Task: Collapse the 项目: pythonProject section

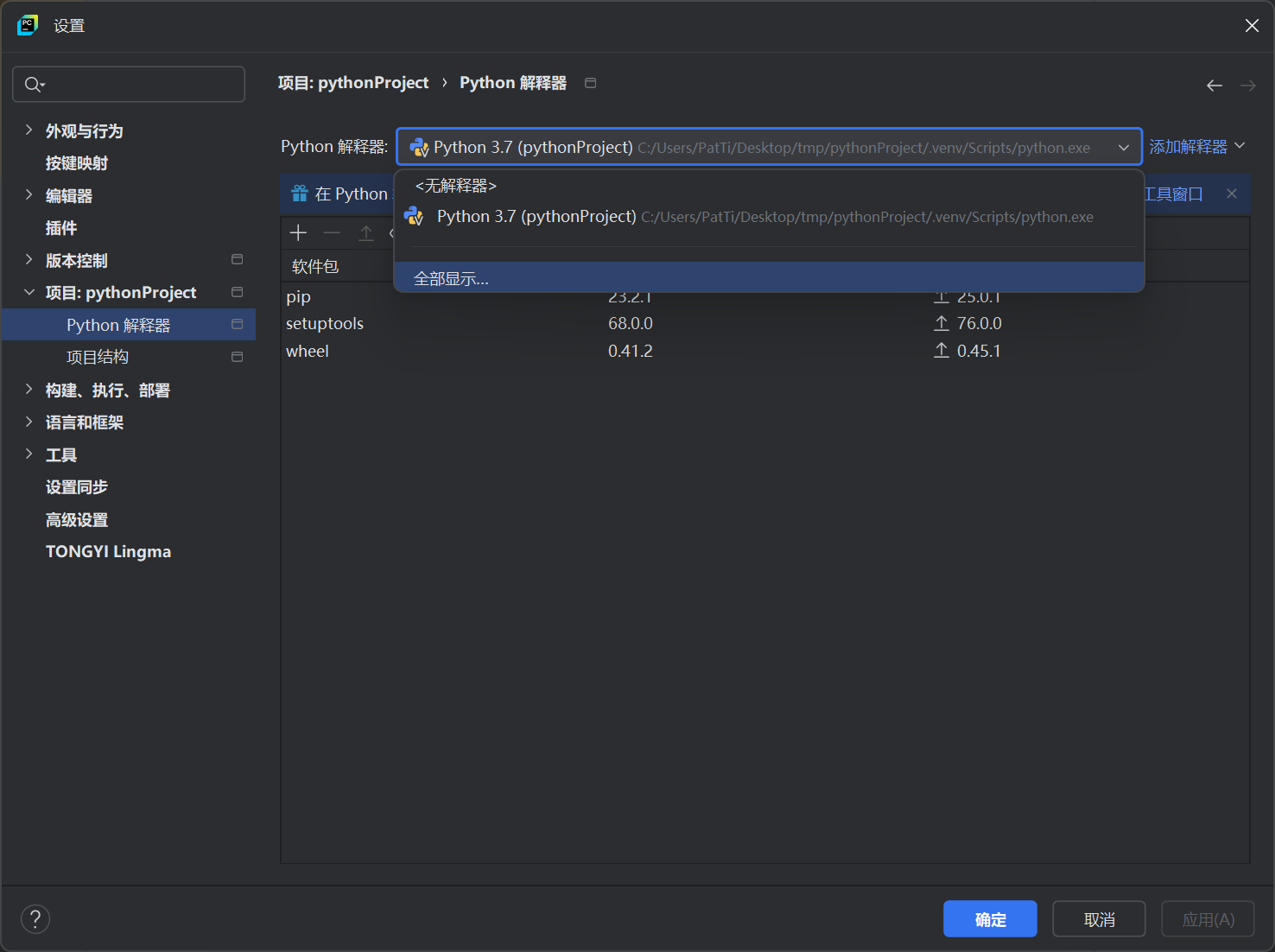Action: [29, 292]
